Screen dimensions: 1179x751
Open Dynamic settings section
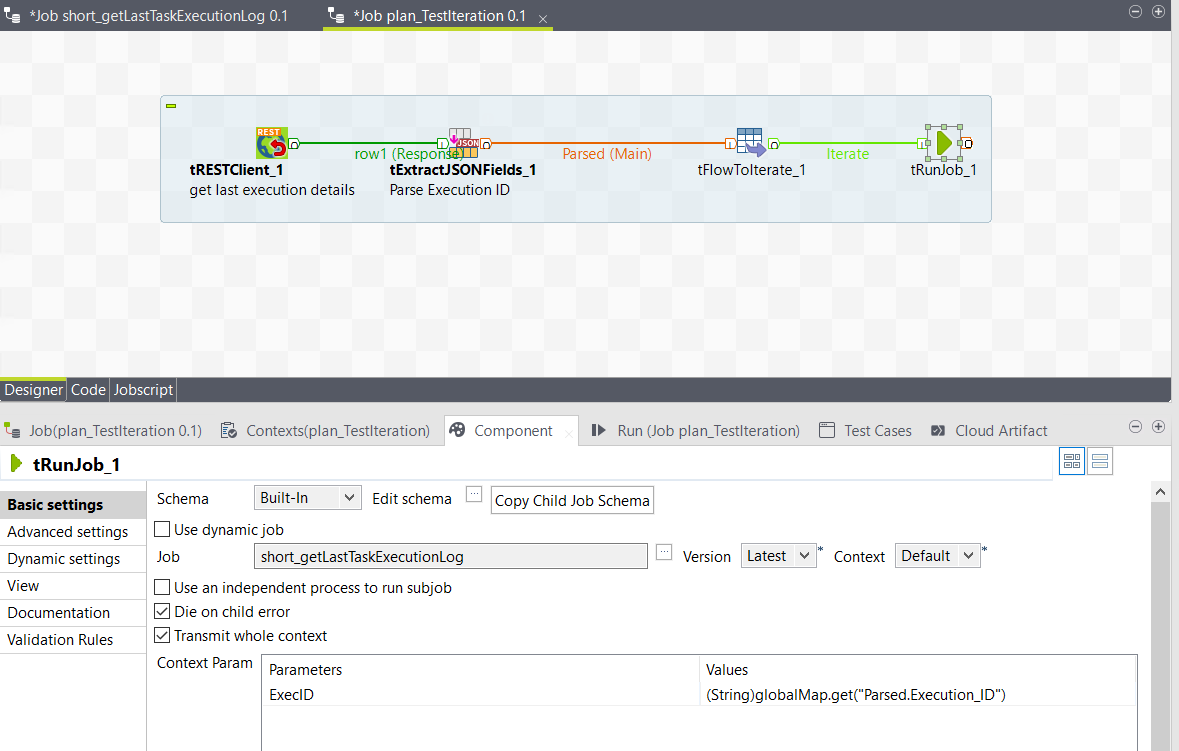[73, 559]
